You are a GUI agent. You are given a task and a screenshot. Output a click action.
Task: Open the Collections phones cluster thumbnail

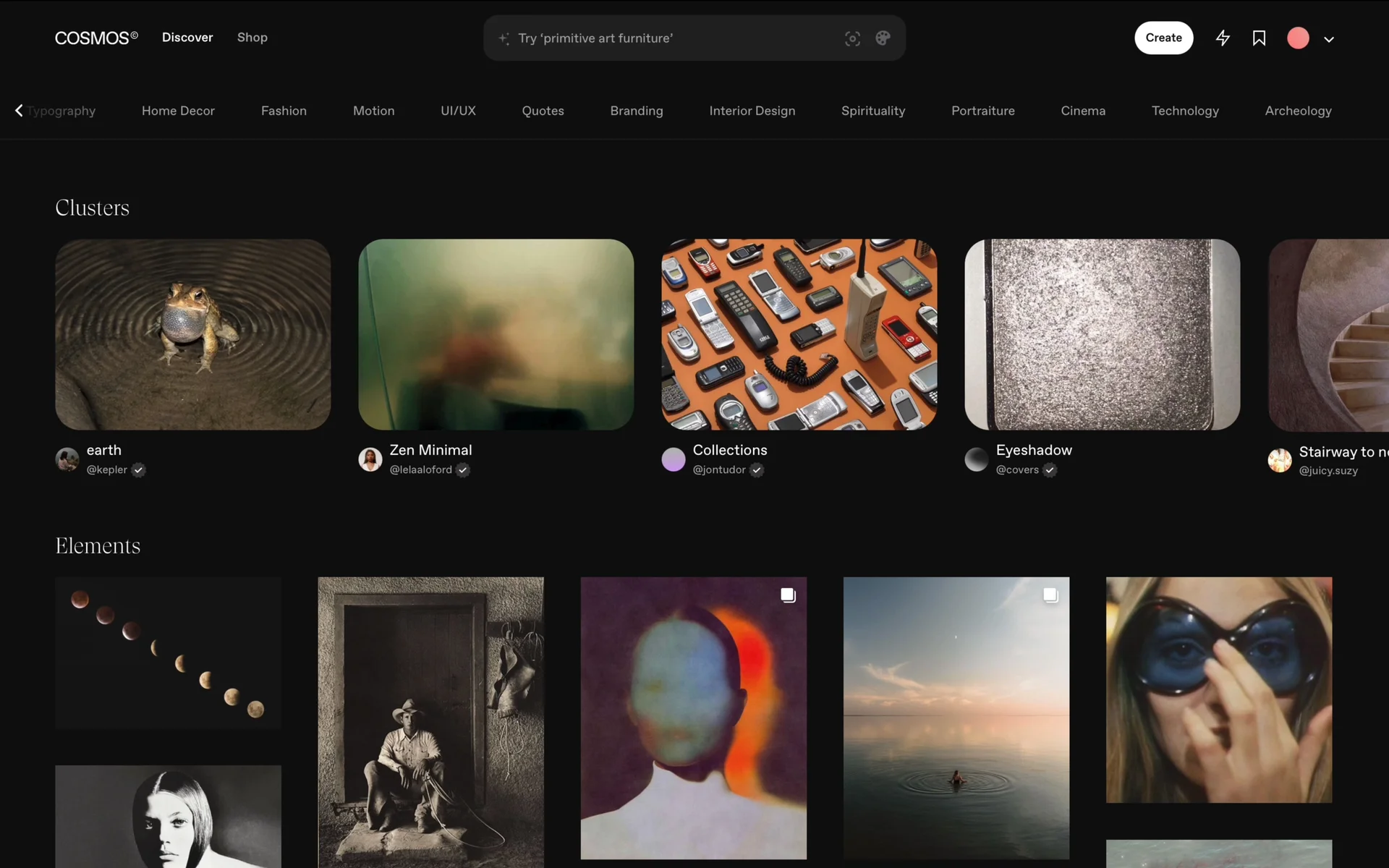pos(799,334)
